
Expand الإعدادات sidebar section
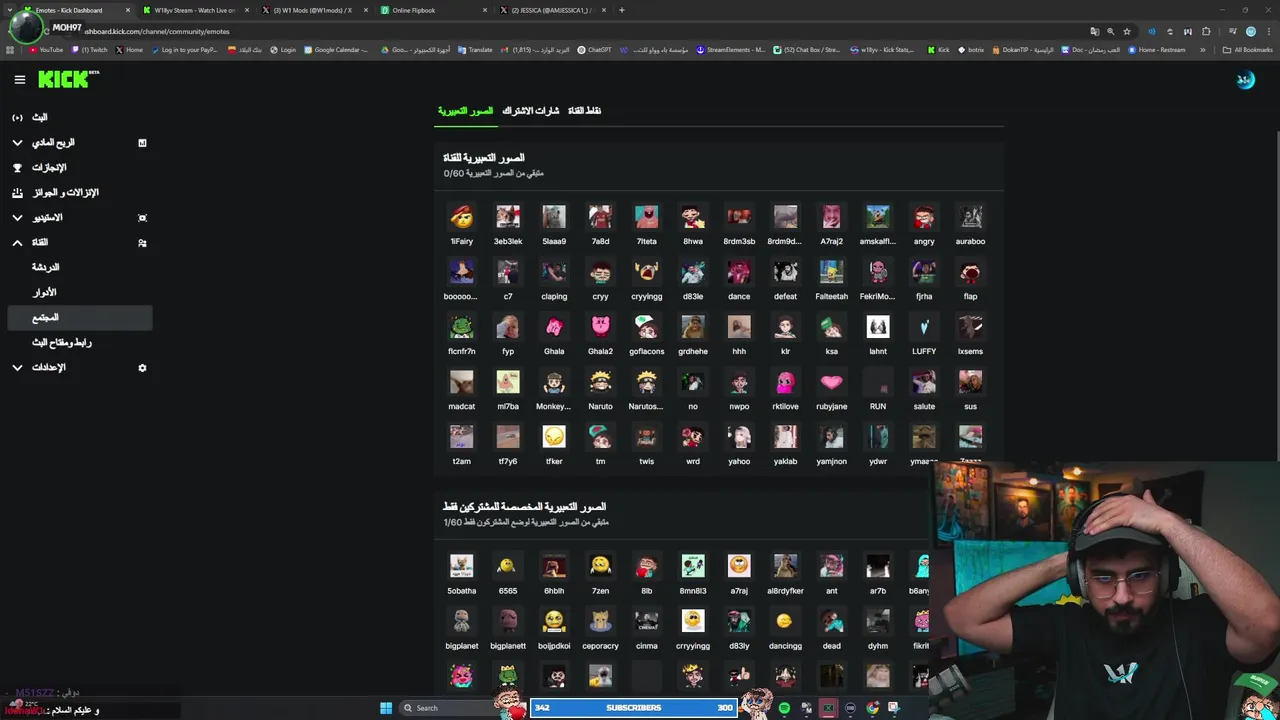pos(80,367)
